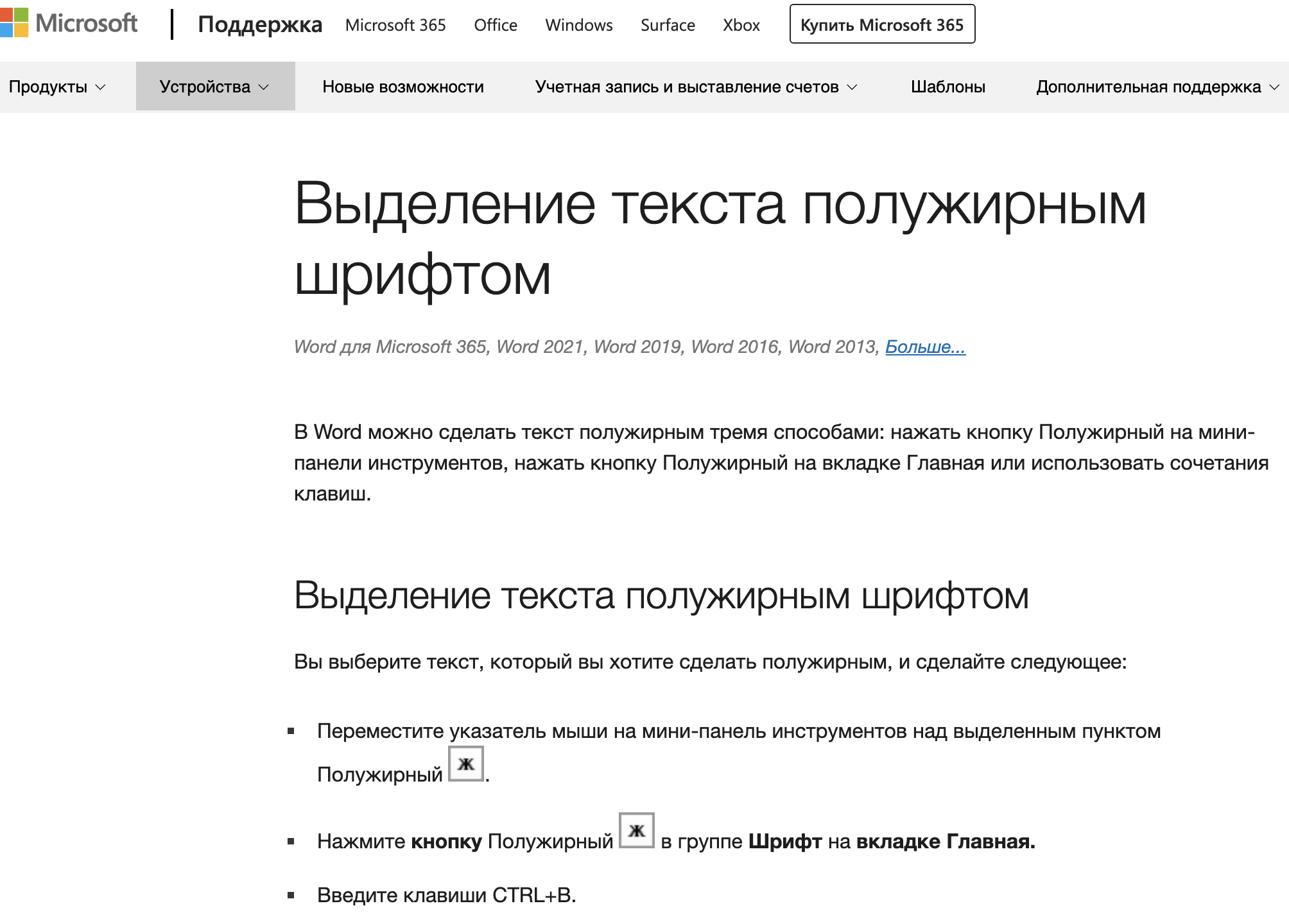1289x924 pixels.
Task: Open the Устройства dropdown
Action: pos(215,87)
